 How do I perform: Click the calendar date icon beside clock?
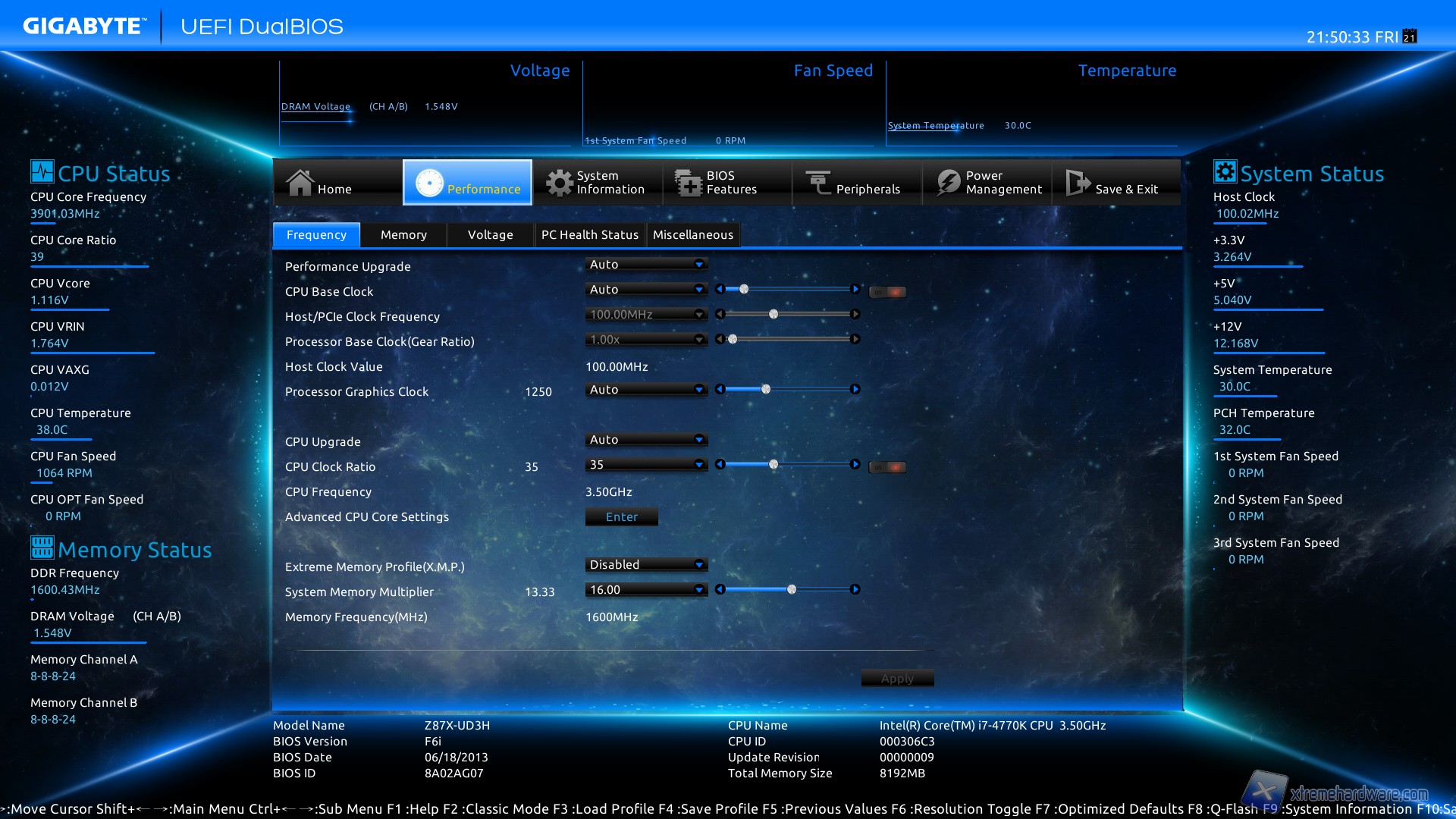coord(1410,36)
